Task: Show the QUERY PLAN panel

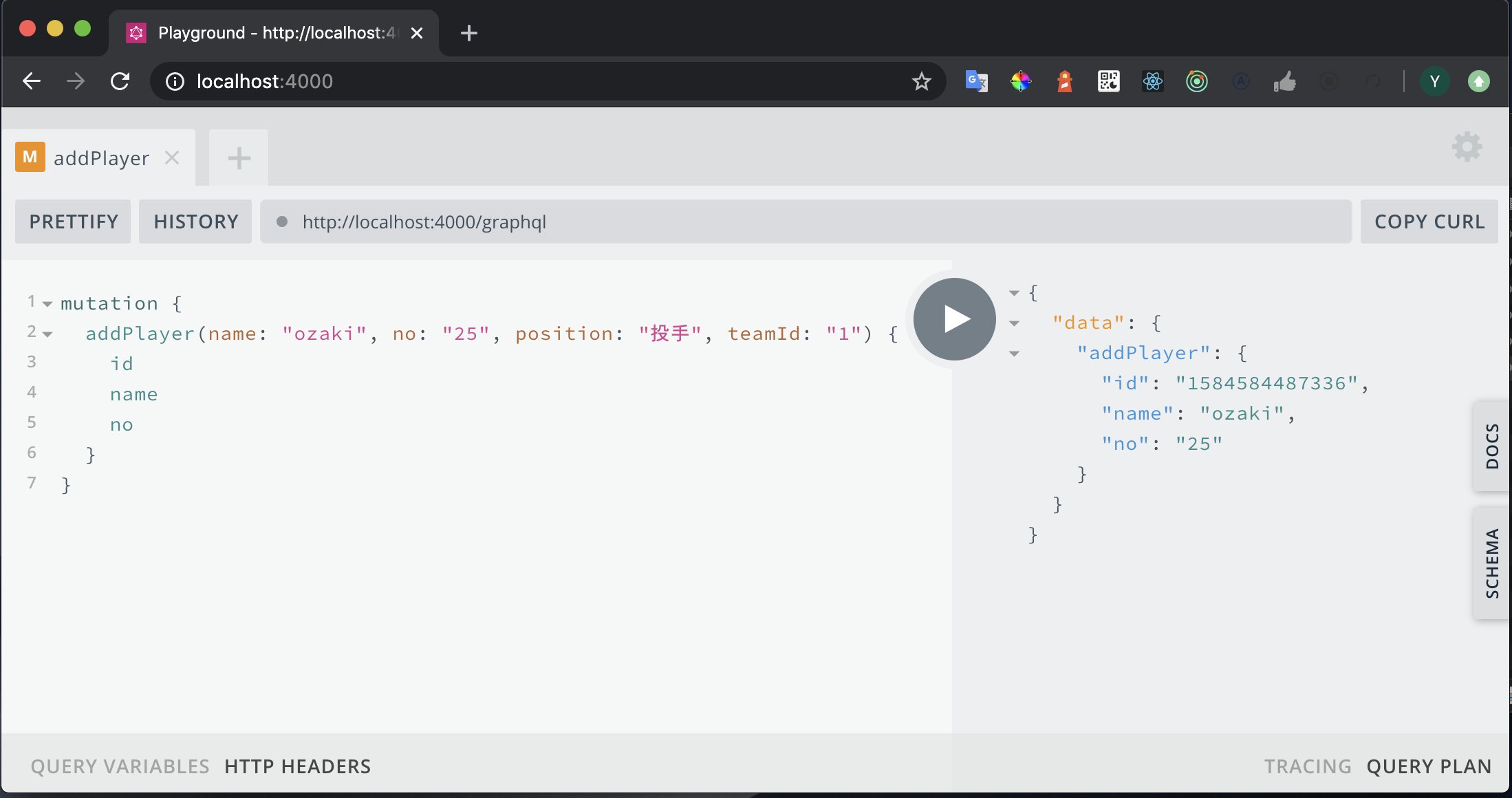Action: click(1429, 766)
